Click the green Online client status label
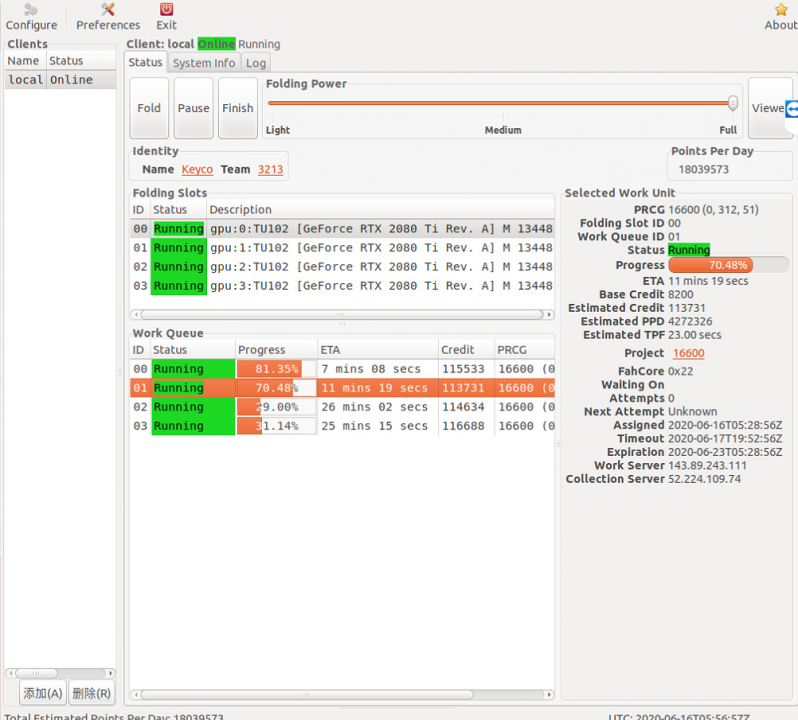Image resolution: width=798 pixels, height=720 pixels. [x=216, y=44]
